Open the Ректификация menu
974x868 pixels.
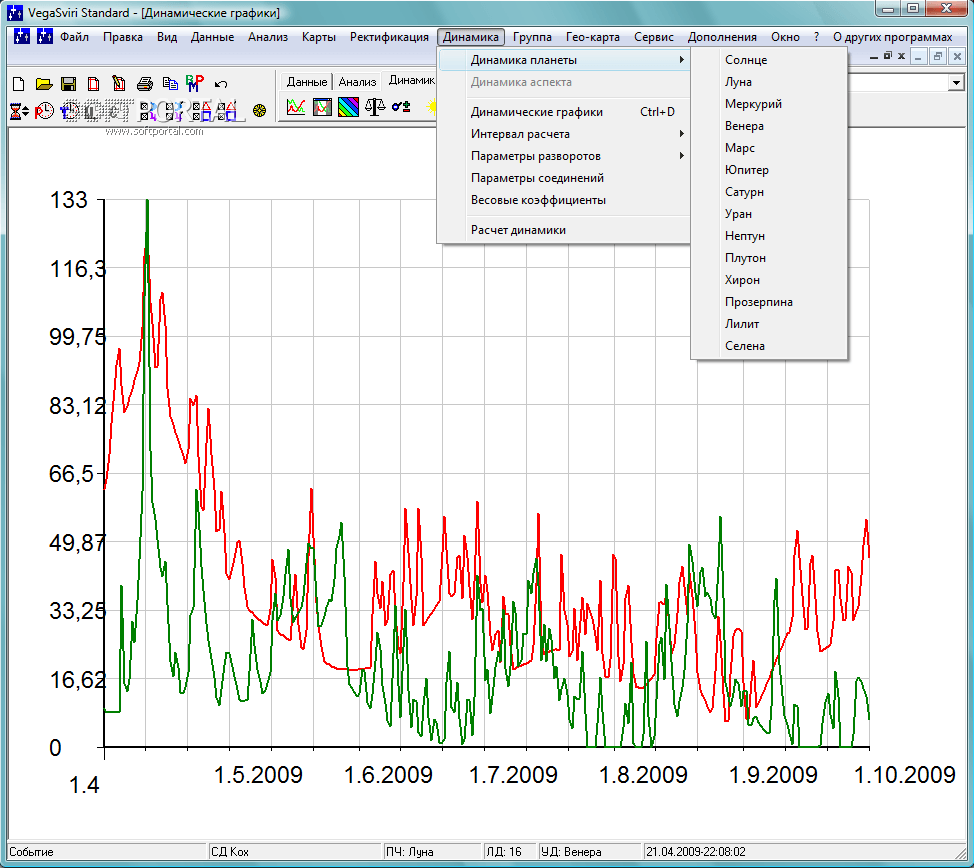point(389,37)
